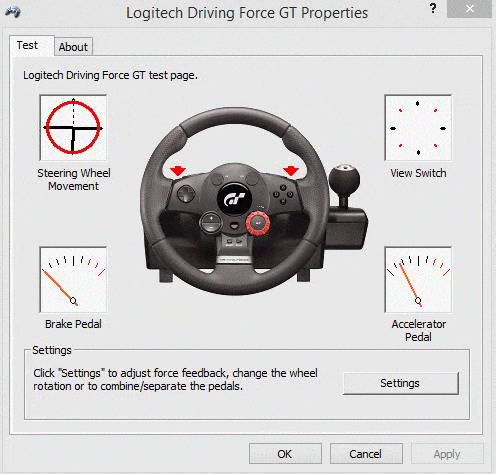Click the force feedback description text
The height and width of the screenshot is (474, 496).
pos(175,380)
